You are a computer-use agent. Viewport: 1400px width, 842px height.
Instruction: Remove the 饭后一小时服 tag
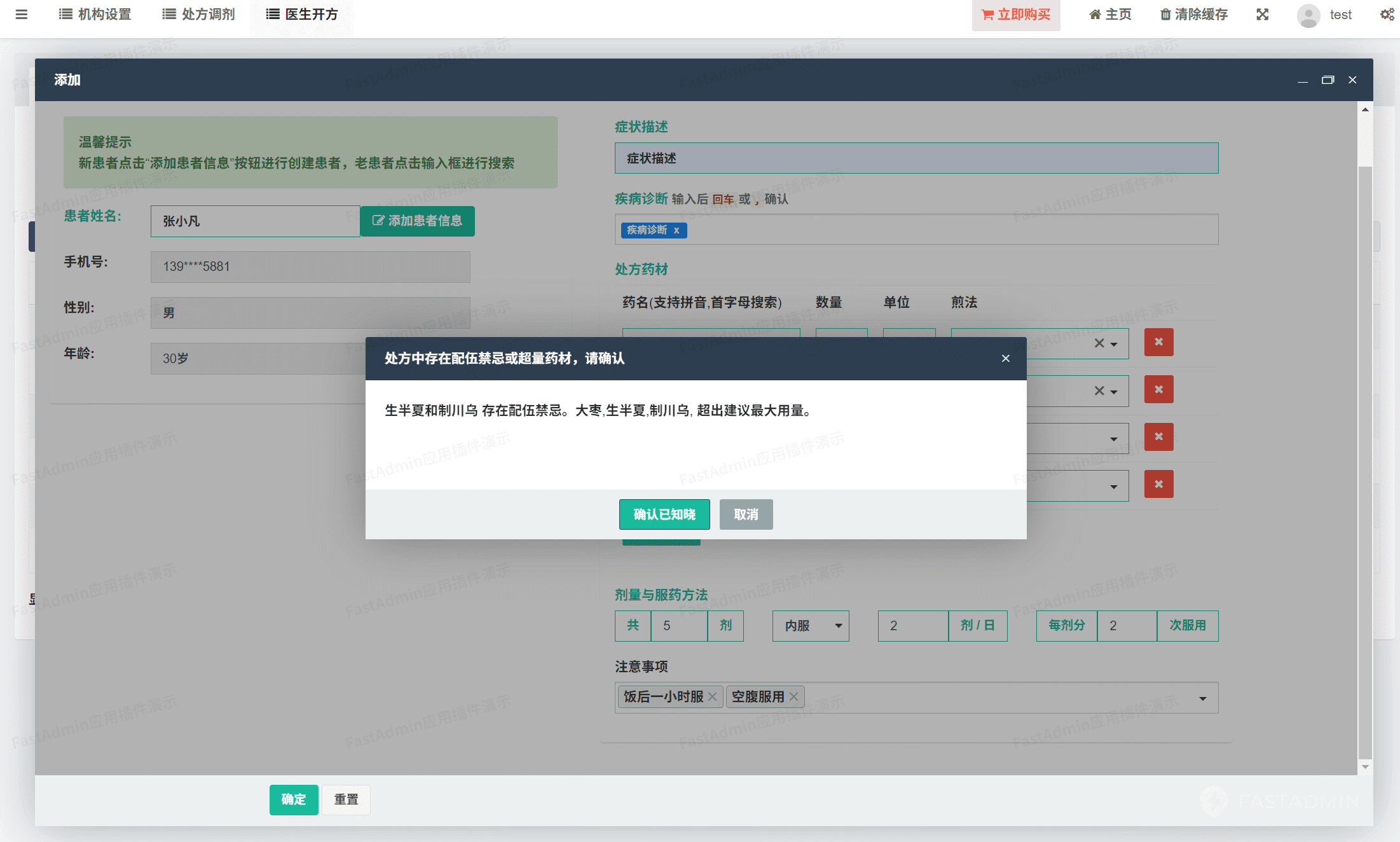713,697
